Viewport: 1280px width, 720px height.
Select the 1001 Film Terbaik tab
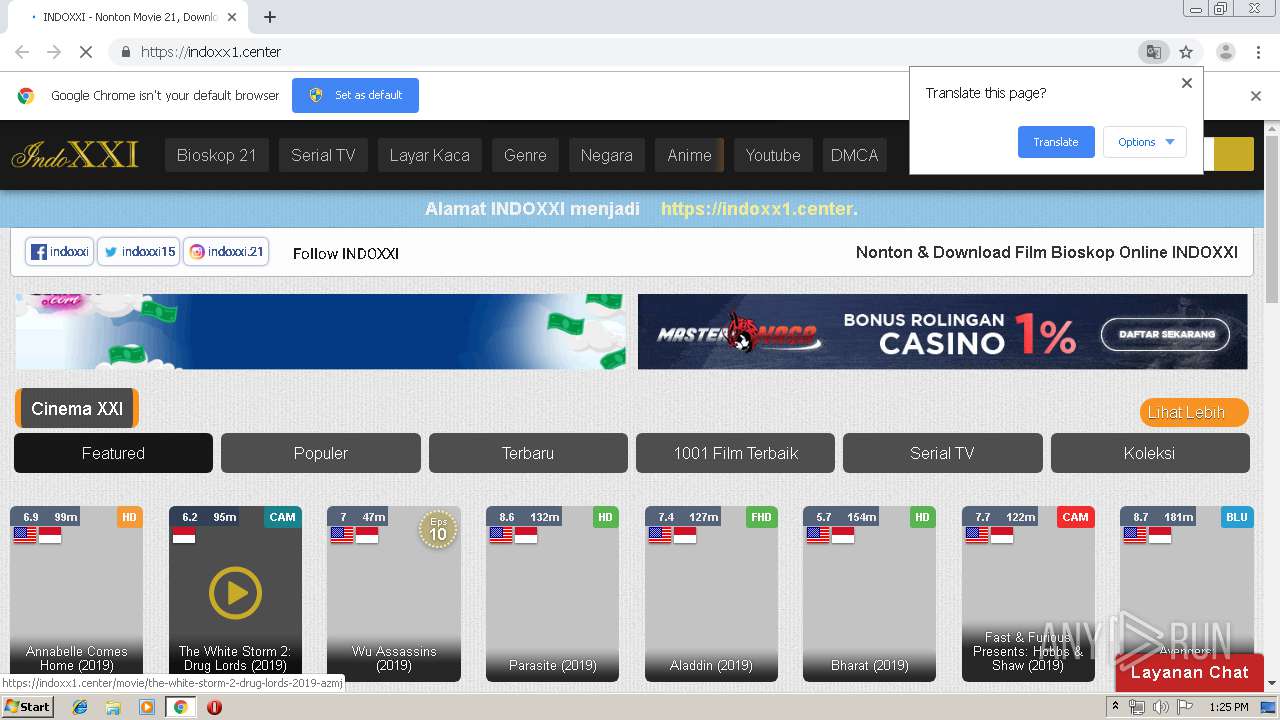[x=735, y=453]
